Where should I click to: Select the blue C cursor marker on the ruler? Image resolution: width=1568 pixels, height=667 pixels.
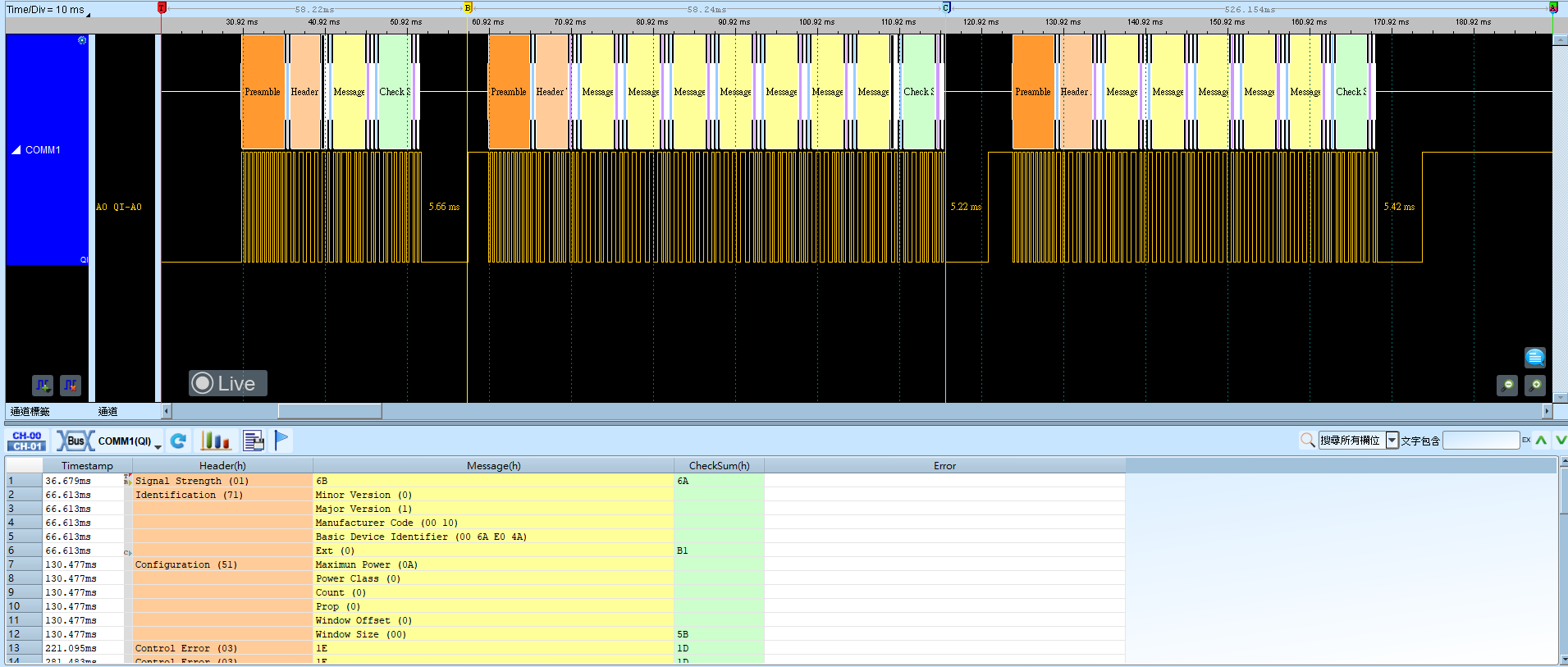pyautogui.click(x=946, y=7)
